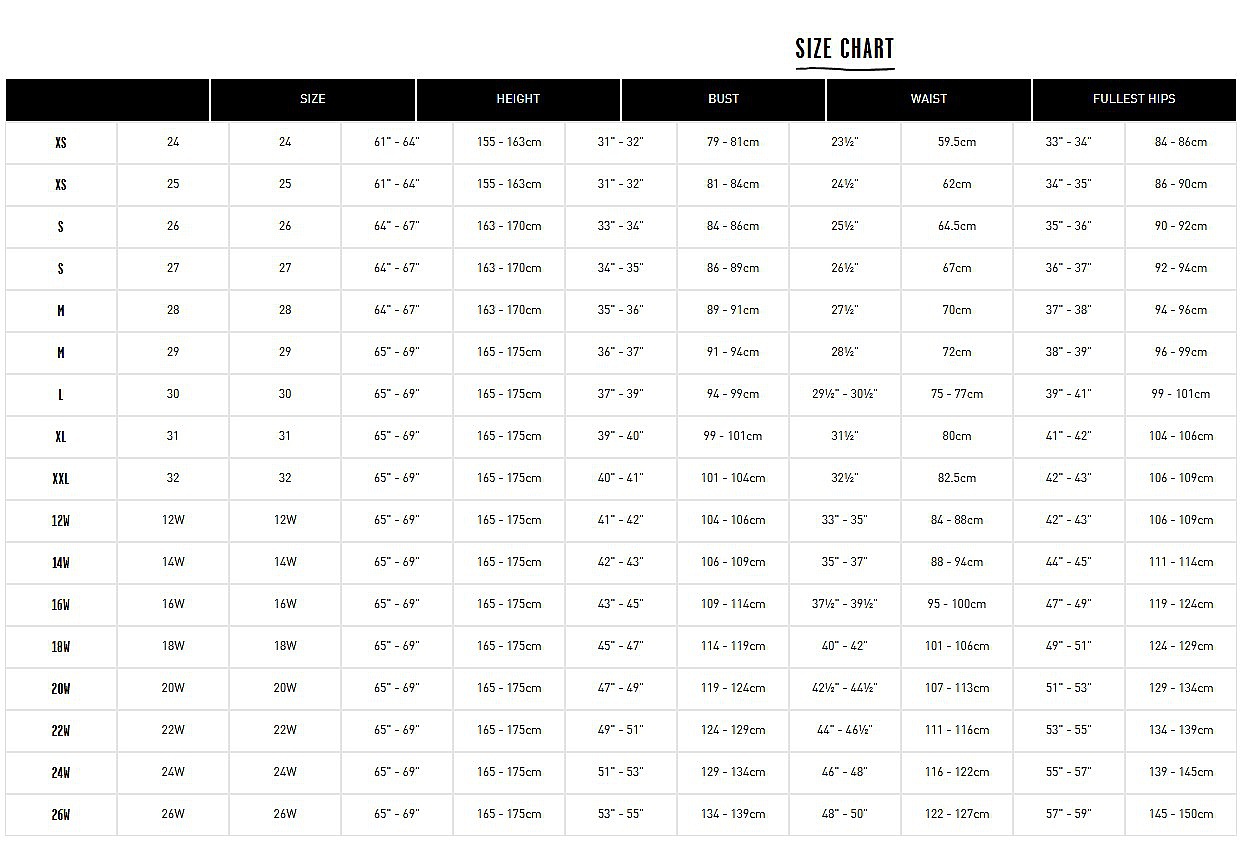Select the 20W bold row label
Image resolution: width=1242 pixels, height=843 pixels.
coord(61,689)
